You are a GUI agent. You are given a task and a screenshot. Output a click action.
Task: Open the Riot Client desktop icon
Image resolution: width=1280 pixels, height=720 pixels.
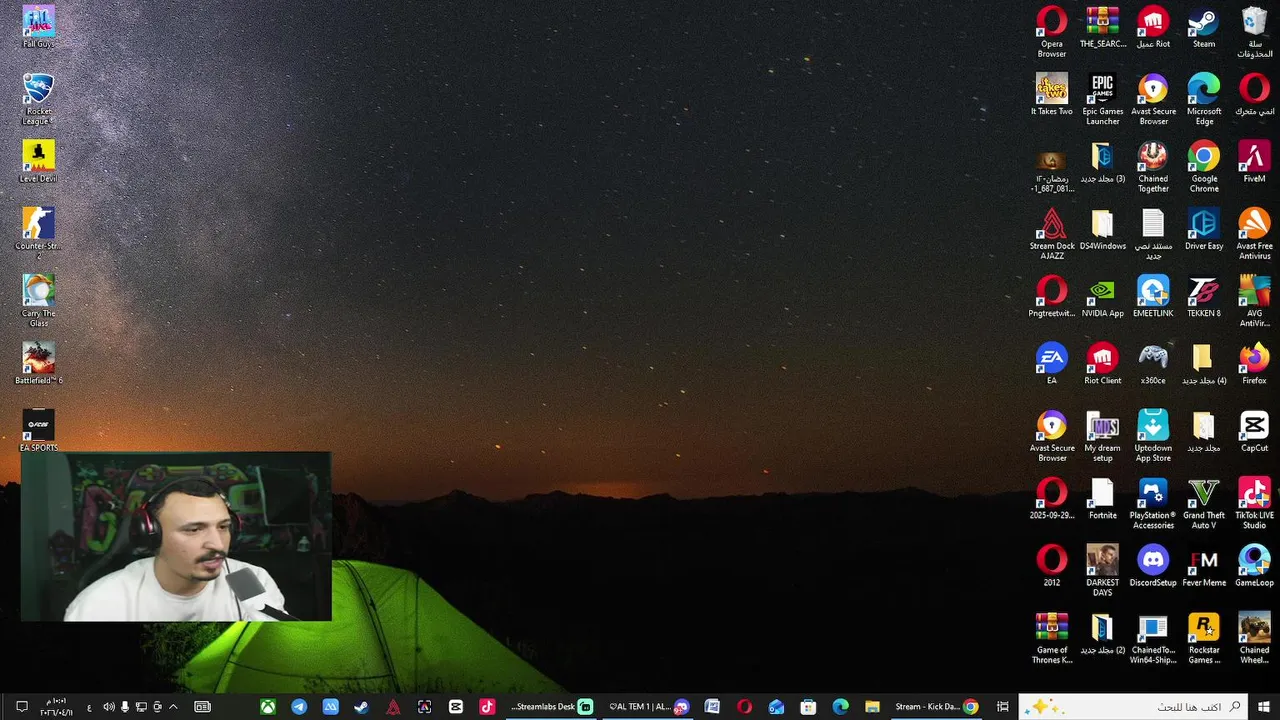tap(1102, 363)
